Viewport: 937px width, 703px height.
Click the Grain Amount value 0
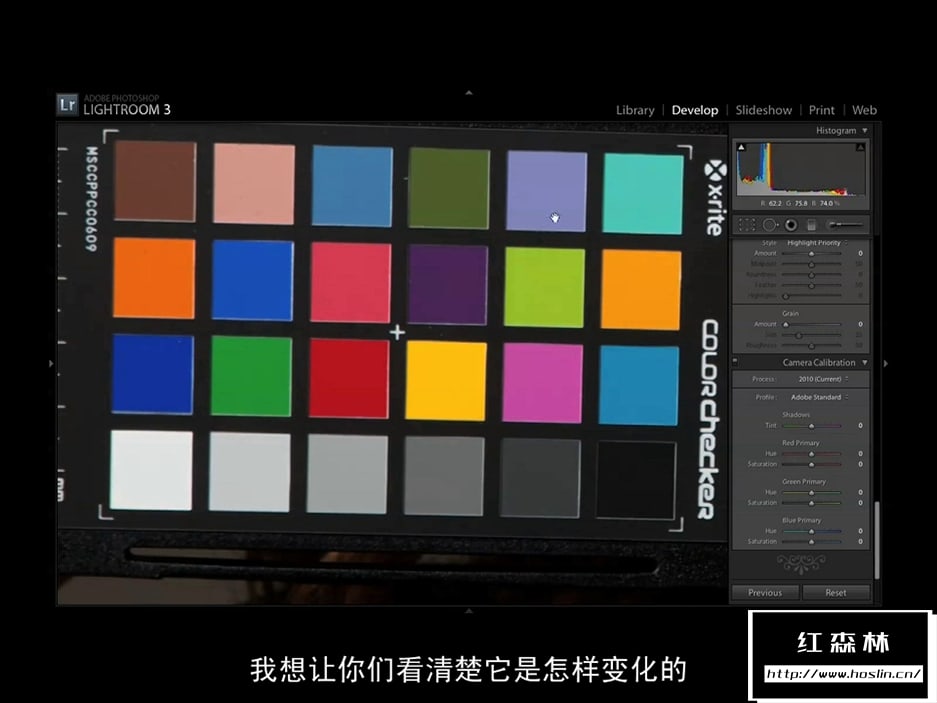861,324
